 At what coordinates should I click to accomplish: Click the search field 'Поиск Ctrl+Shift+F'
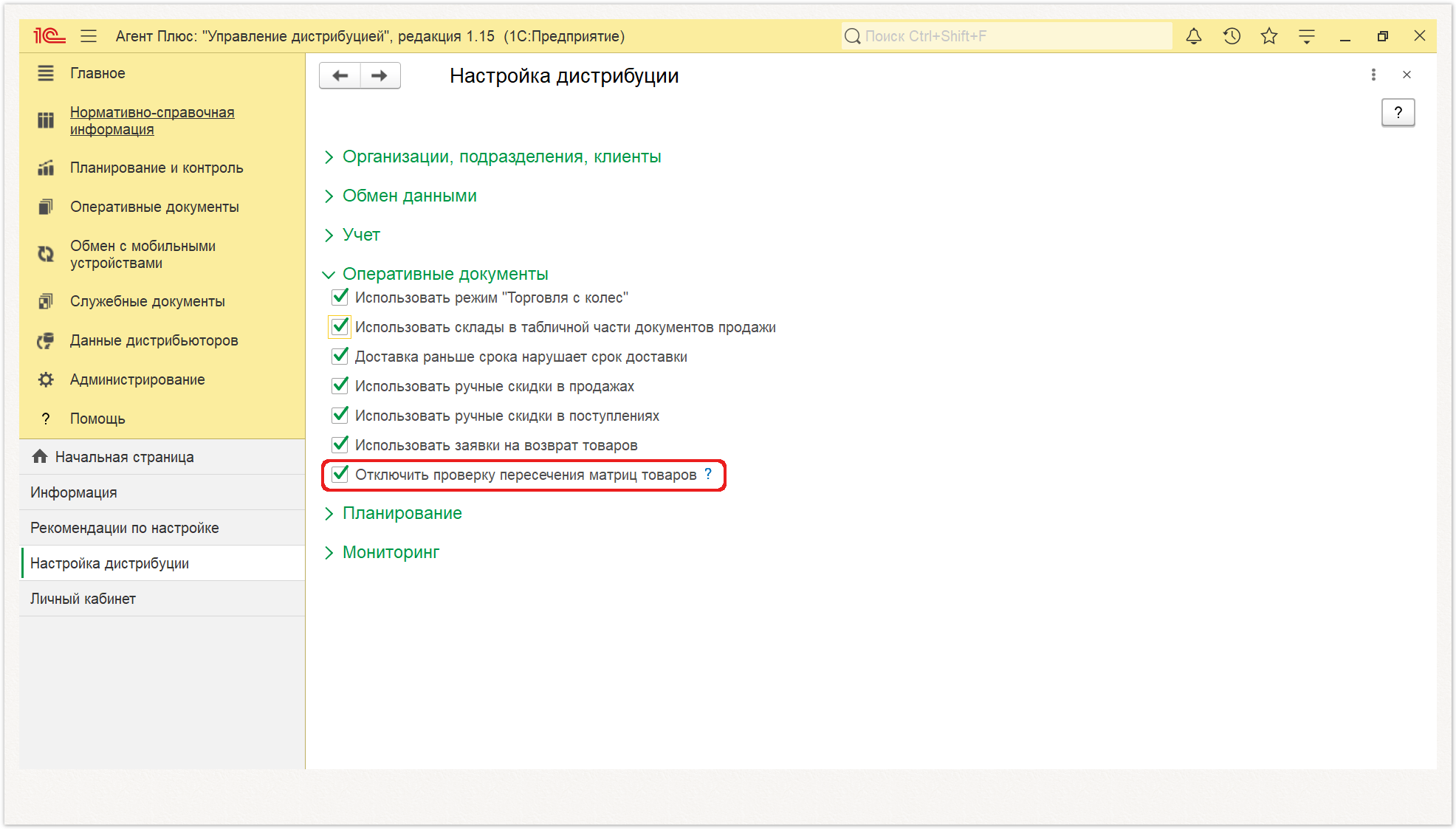[x=1006, y=36]
